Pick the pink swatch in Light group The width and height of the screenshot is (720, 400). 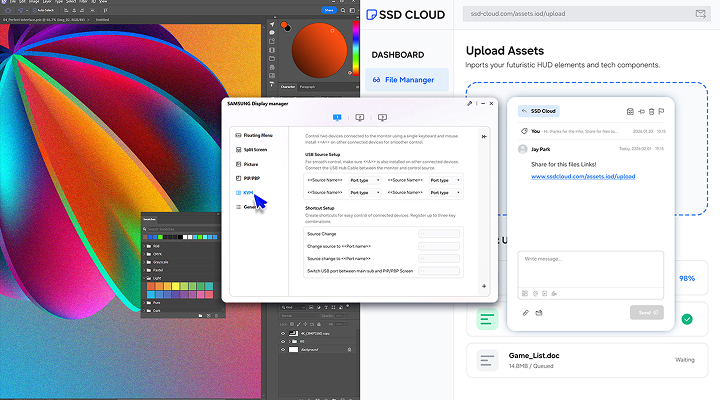pos(201,294)
